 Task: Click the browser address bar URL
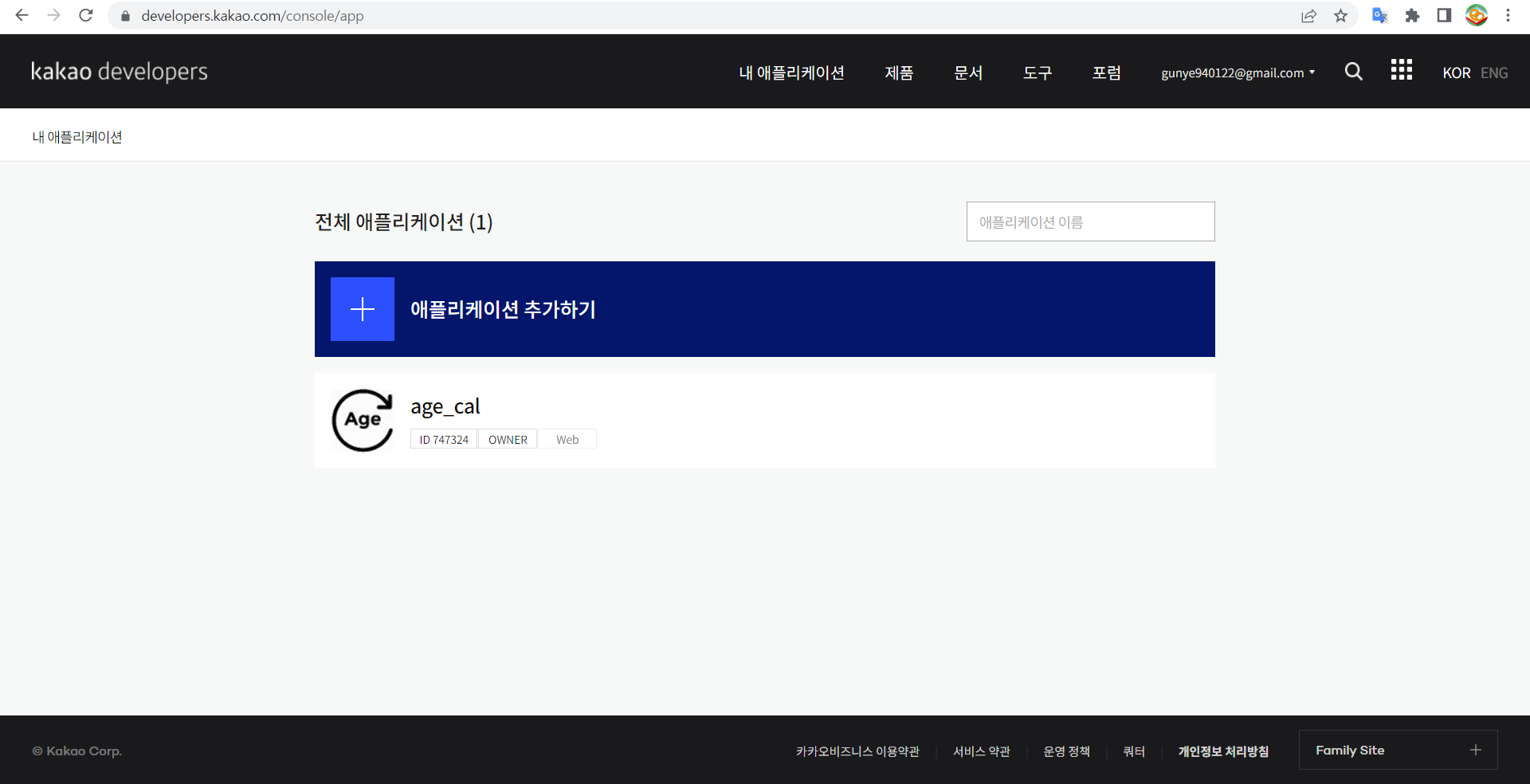click(x=253, y=16)
